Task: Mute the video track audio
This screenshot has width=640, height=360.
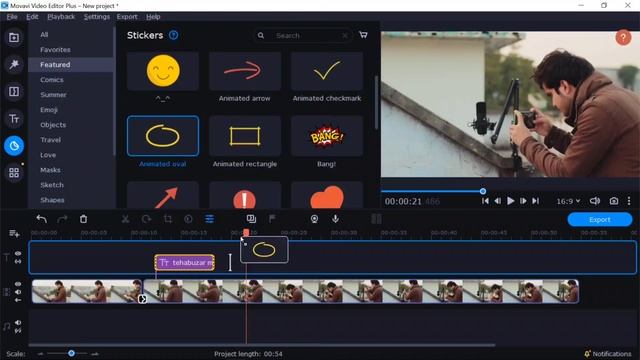Action: [x=18, y=292]
